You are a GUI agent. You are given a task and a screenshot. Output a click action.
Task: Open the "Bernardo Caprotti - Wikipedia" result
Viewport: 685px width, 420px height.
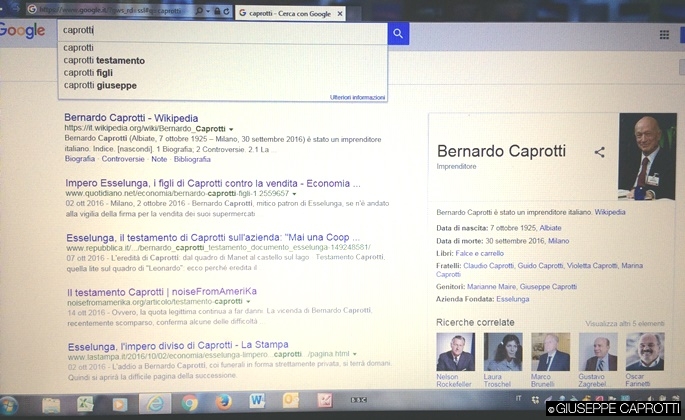tap(131, 118)
